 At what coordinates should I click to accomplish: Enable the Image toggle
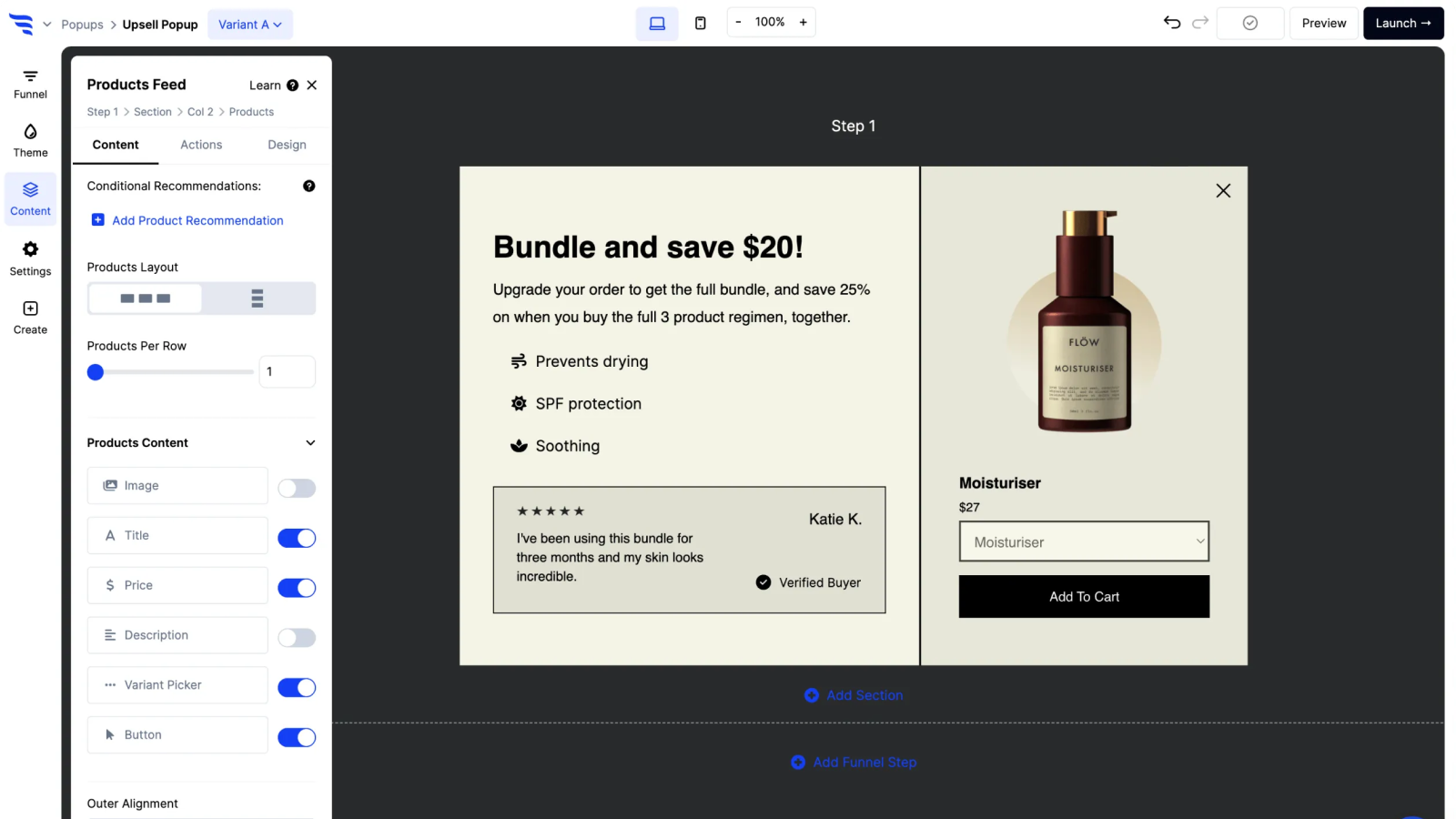click(x=297, y=488)
